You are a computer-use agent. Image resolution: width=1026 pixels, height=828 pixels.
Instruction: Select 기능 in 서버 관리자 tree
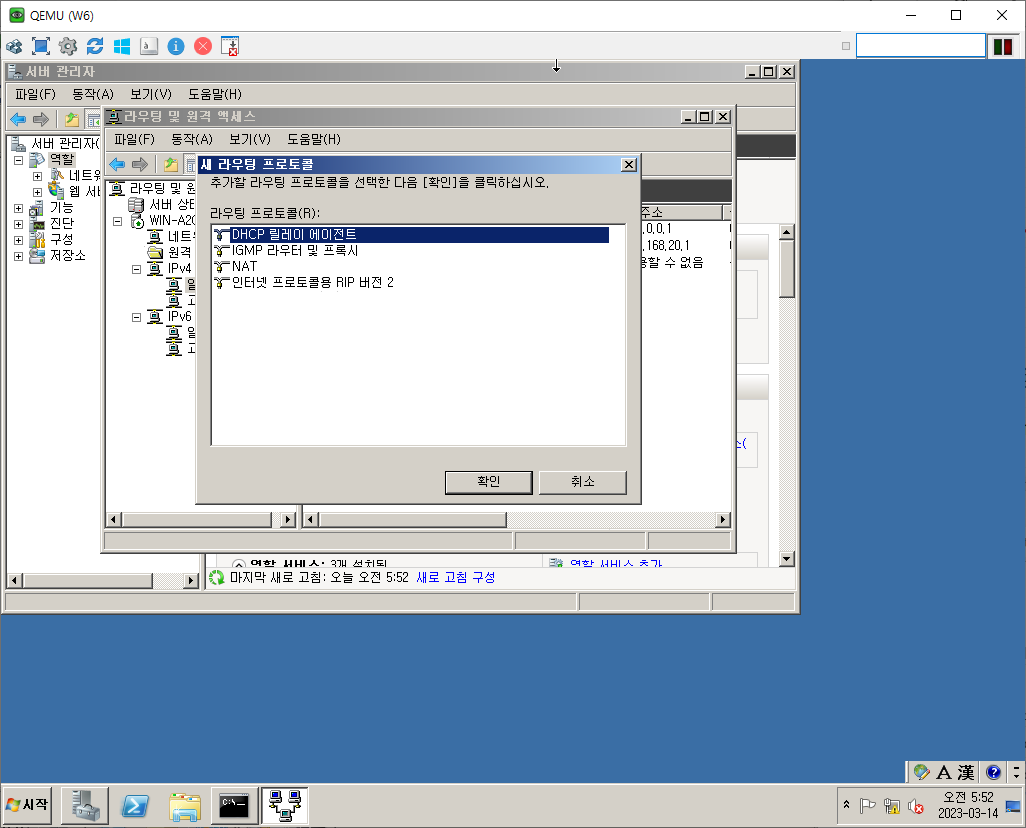(x=62, y=207)
